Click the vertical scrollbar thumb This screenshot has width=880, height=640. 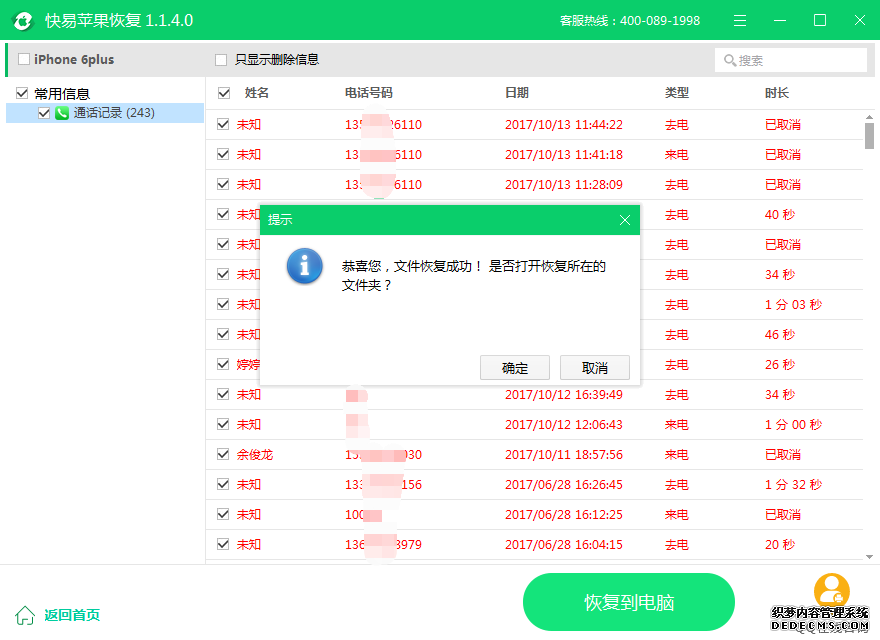click(869, 136)
